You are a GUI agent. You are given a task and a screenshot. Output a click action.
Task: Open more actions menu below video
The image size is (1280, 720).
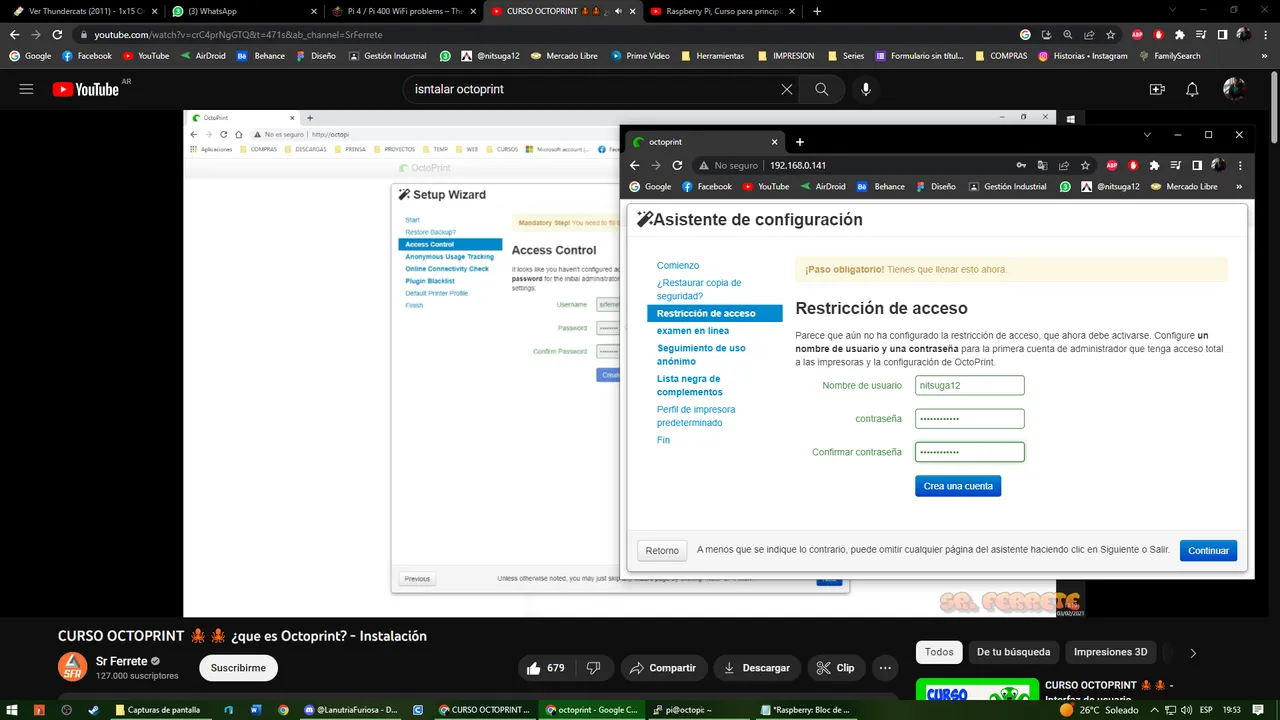[x=885, y=668]
